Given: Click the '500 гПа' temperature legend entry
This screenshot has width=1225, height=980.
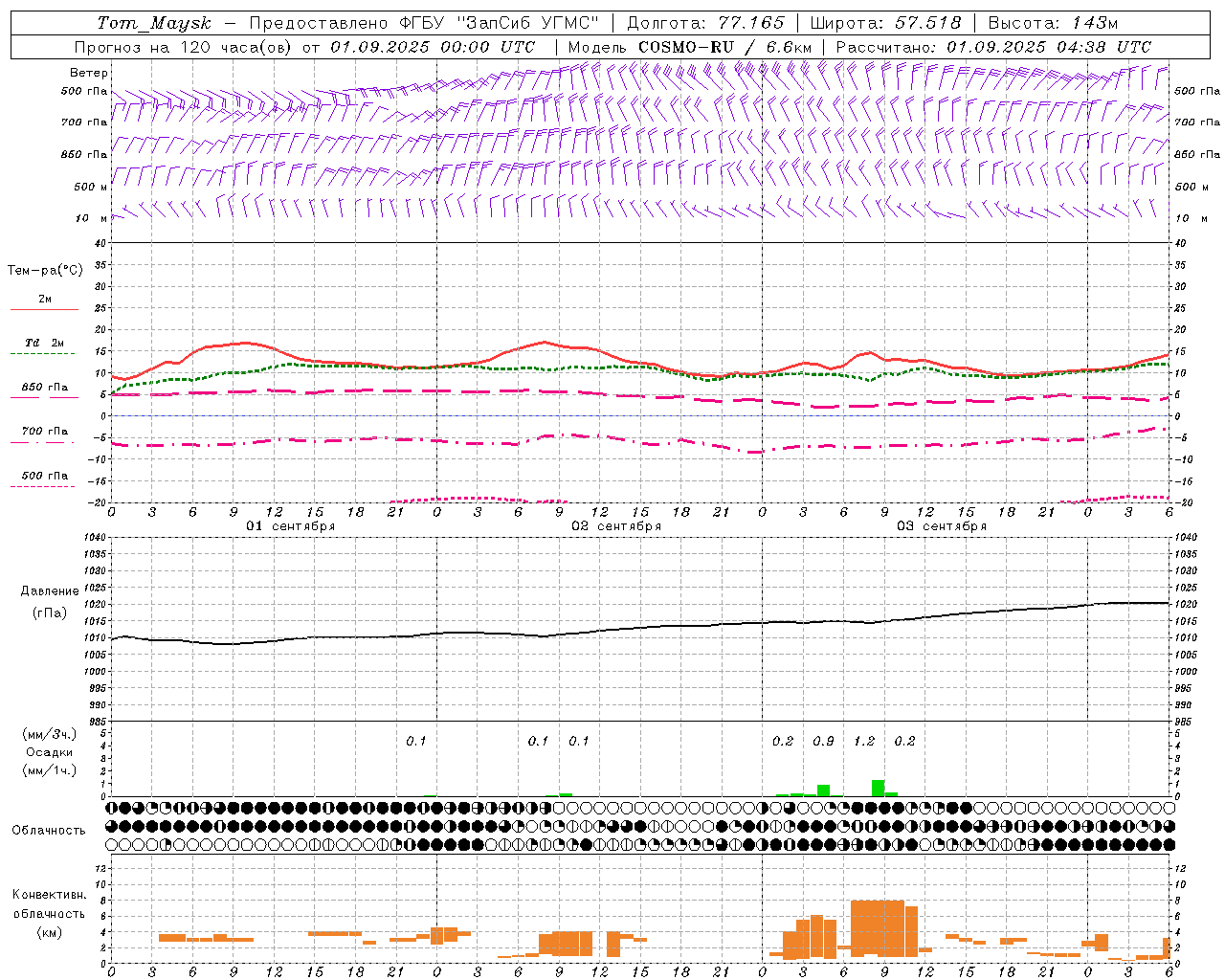Looking at the screenshot, I should click(x=45, y=476).
